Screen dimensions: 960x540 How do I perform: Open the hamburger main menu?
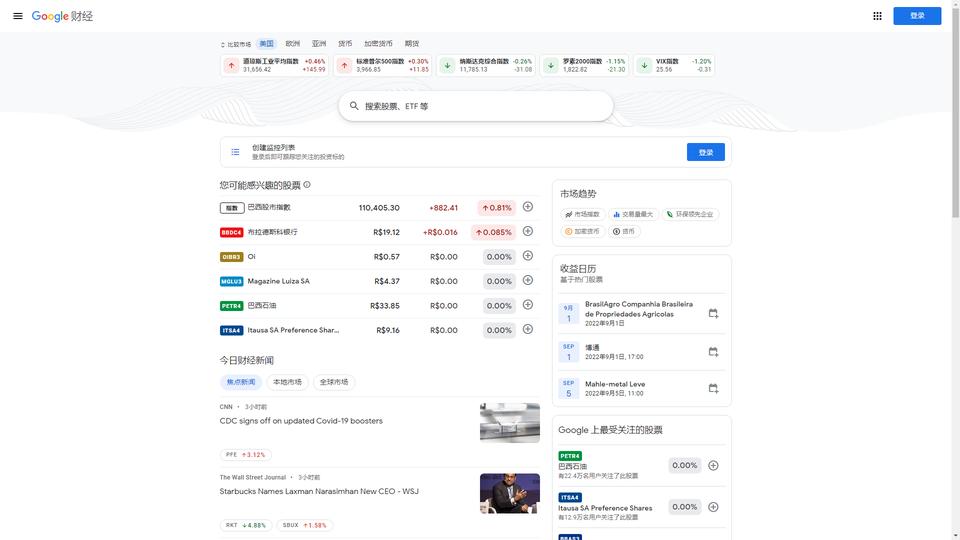point(18,16)
